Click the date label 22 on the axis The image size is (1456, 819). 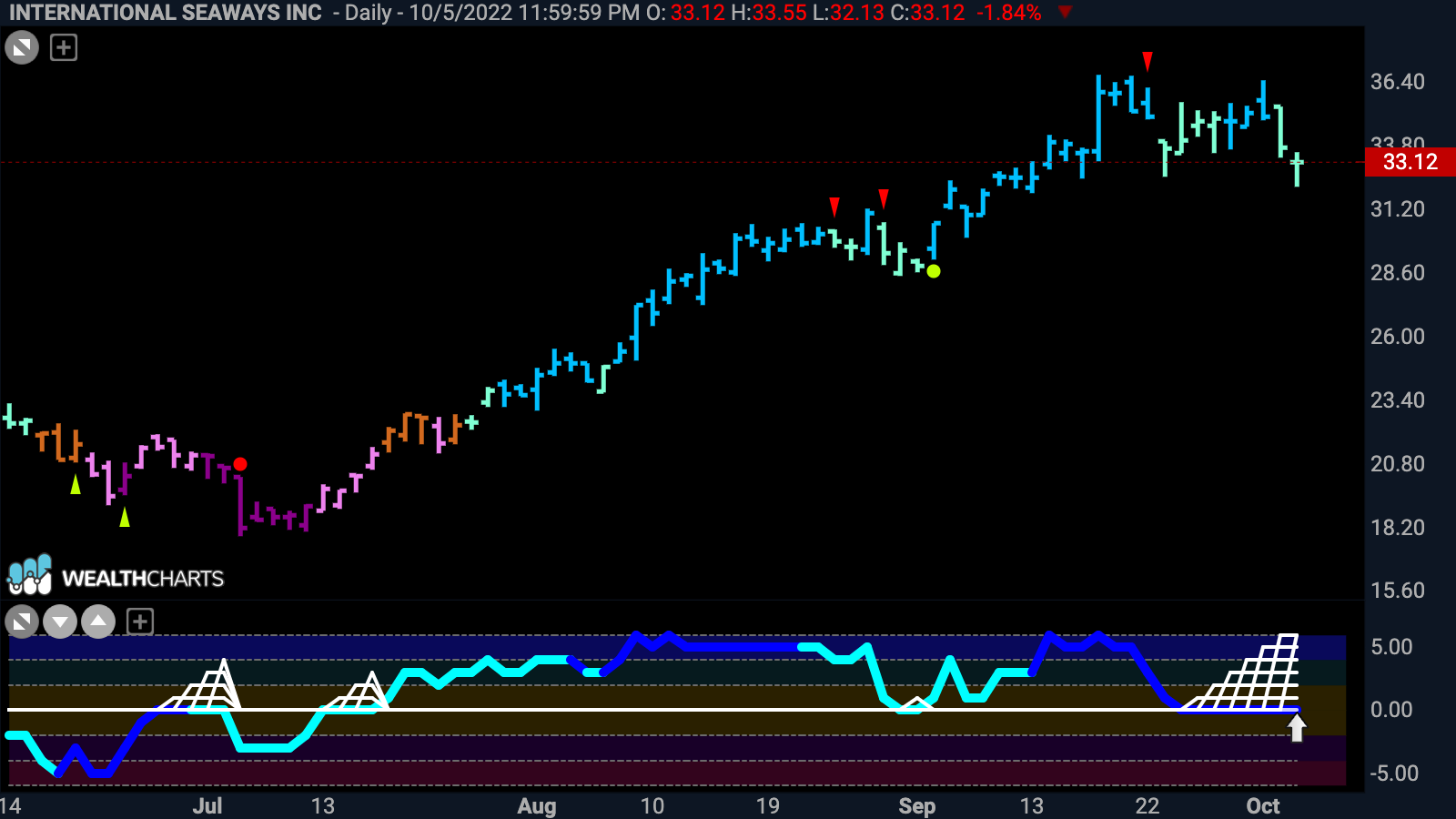pyautogui.click(x=1148, y=806)
